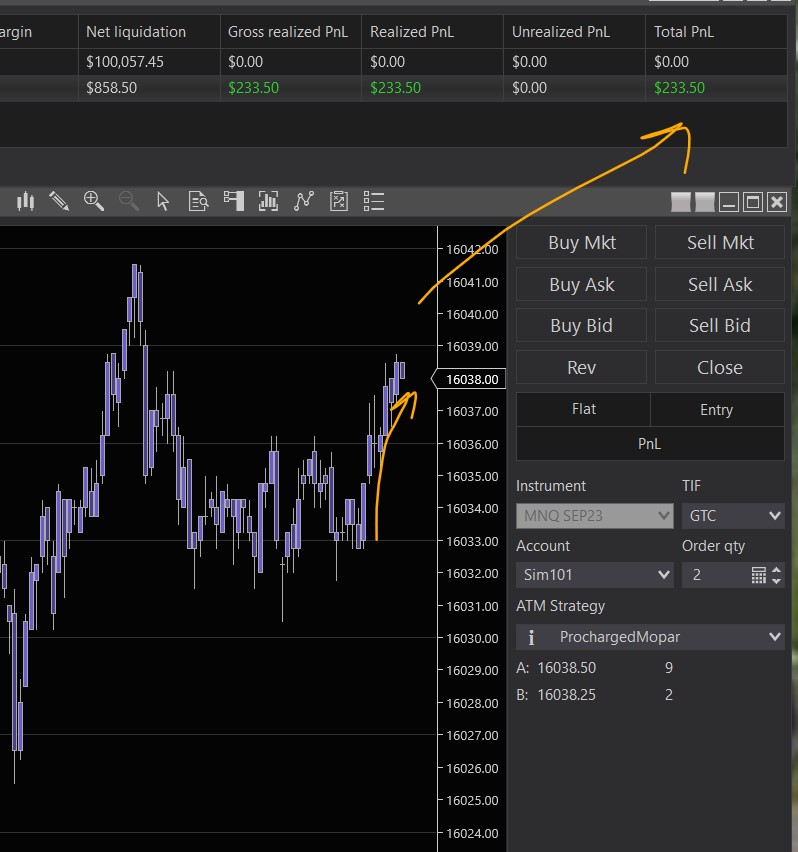Open the Instrument MNQ SEP23 dropdown
The width and height of the screenshot is (798, 852).
point(595,516)
